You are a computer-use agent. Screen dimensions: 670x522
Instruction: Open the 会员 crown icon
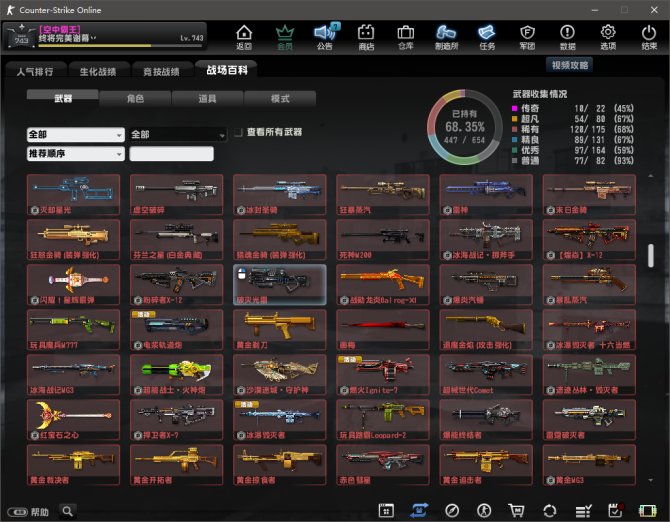click(285, 37)
